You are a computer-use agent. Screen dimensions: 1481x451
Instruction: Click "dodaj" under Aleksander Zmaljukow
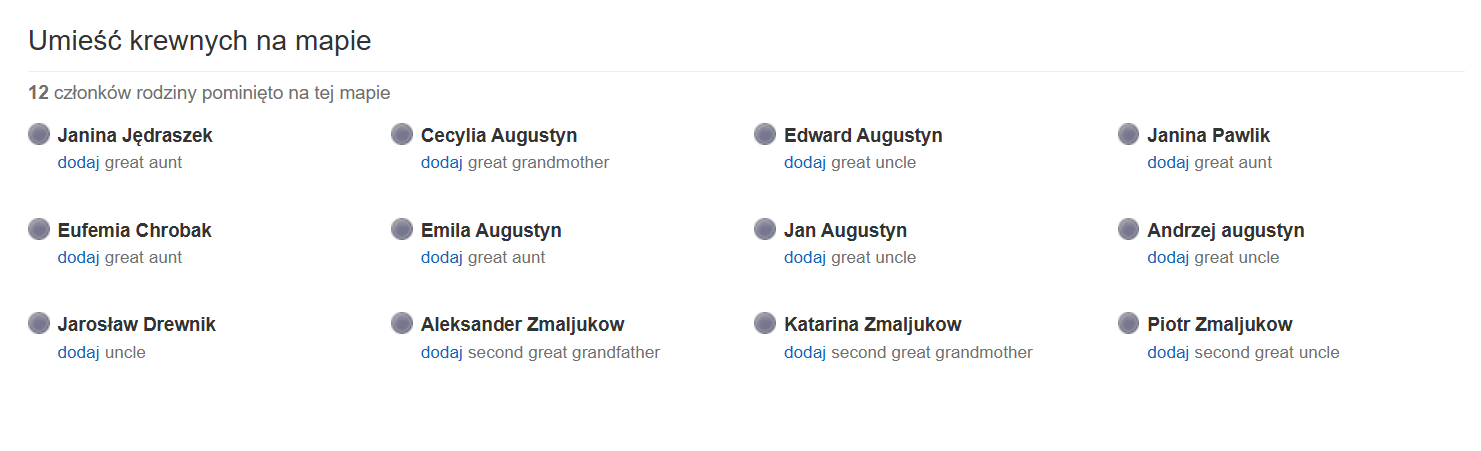click(442, 352)
